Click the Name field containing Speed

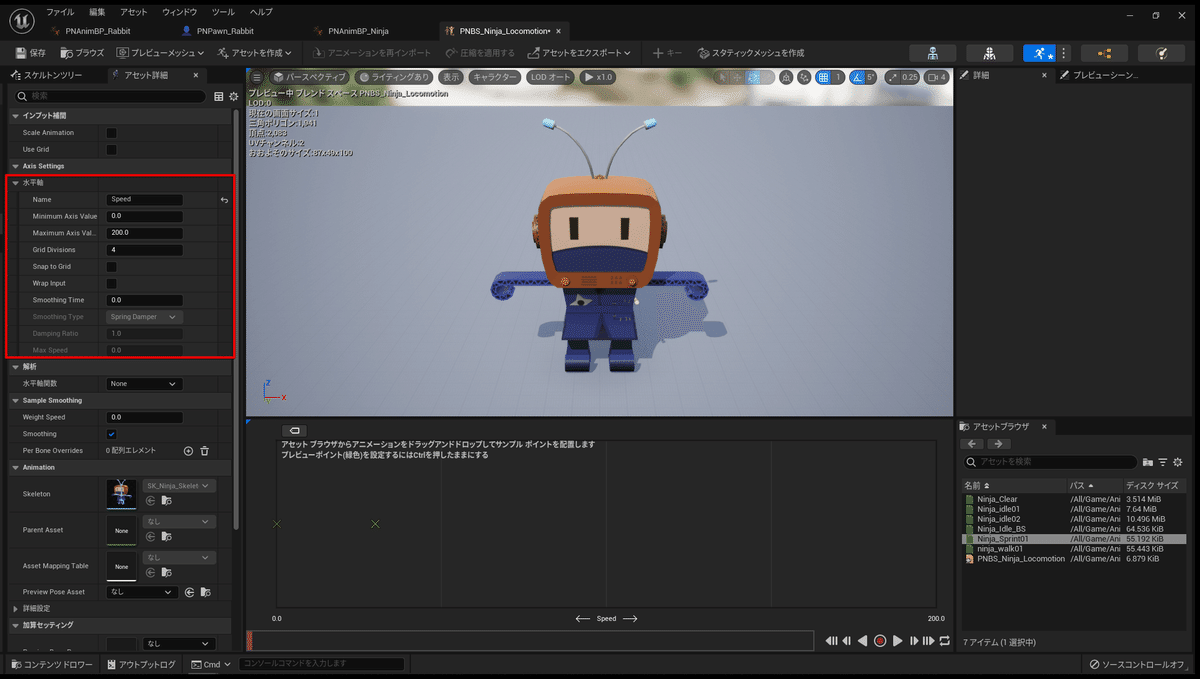click(x=145, y=199)
